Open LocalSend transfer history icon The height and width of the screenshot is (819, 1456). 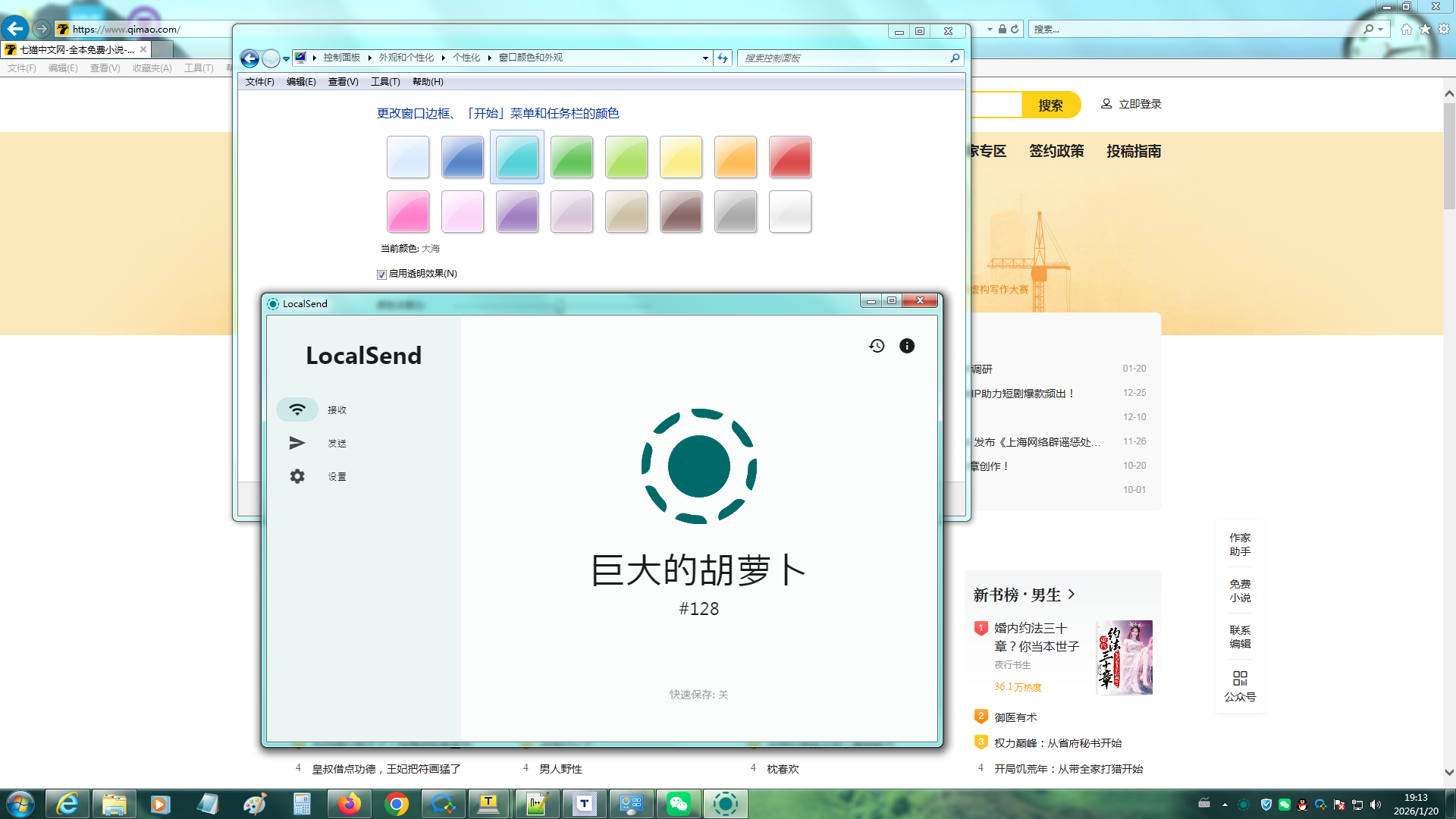(x=877, y=346)
